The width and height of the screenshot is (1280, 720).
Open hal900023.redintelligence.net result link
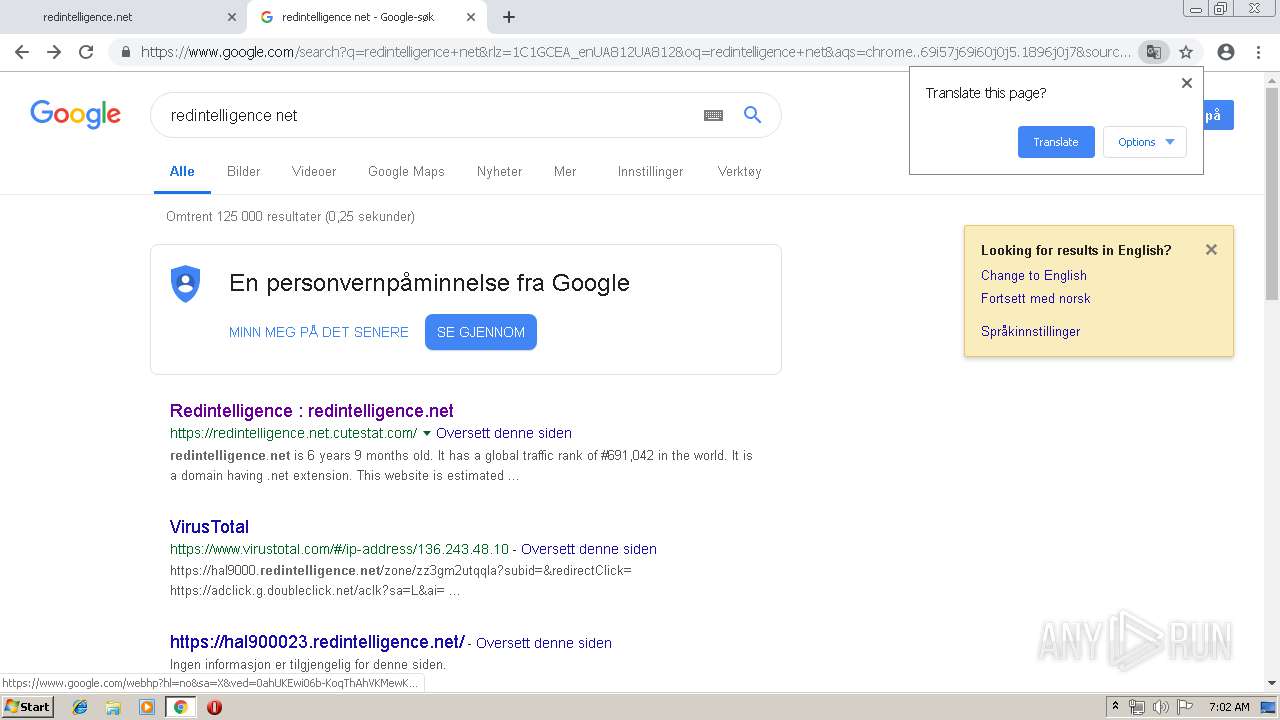(x=317, y=642)
